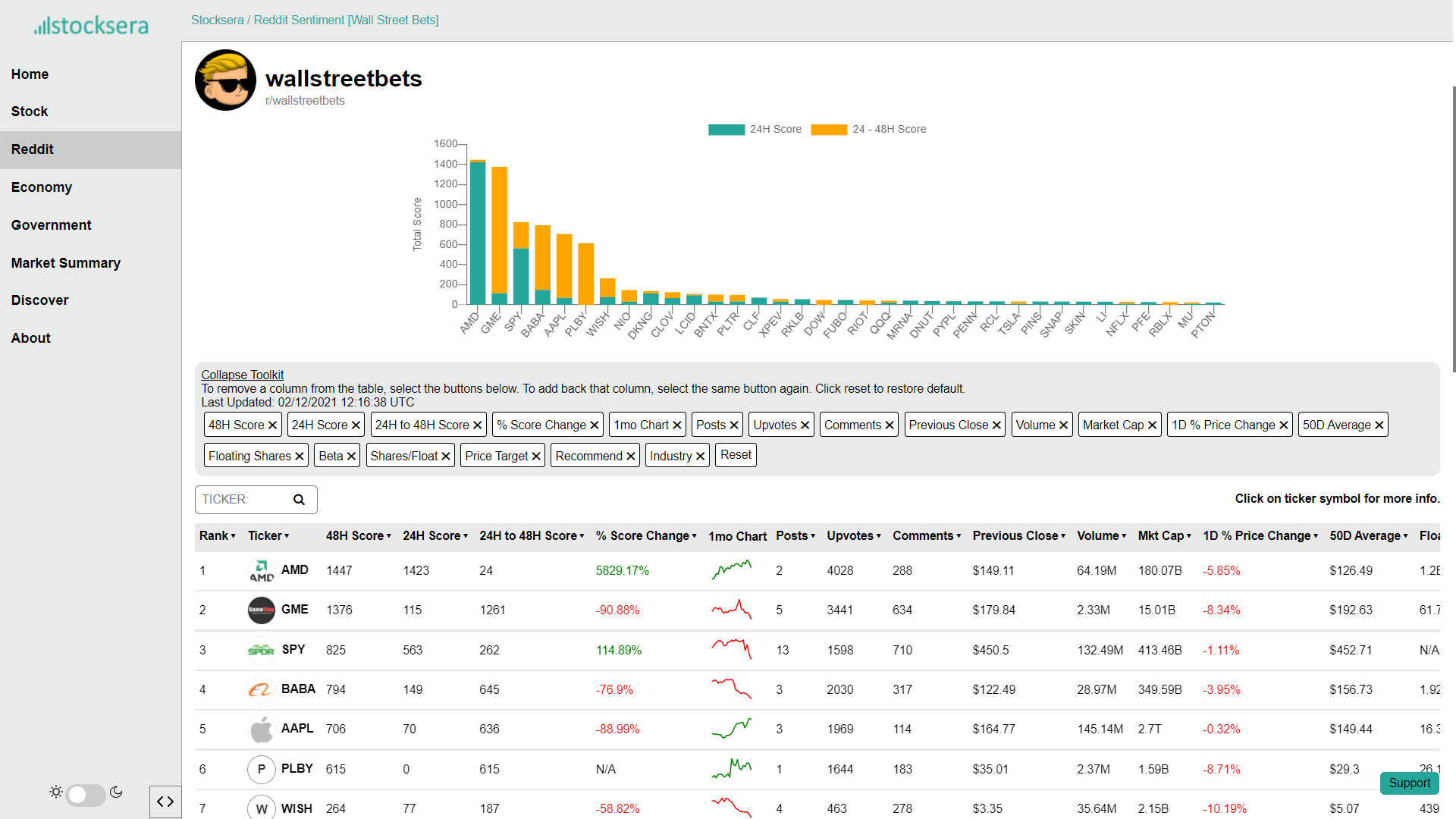Click the search magnifier icon in ticker box
1456x819 pixels.
[x=299, y=500]
